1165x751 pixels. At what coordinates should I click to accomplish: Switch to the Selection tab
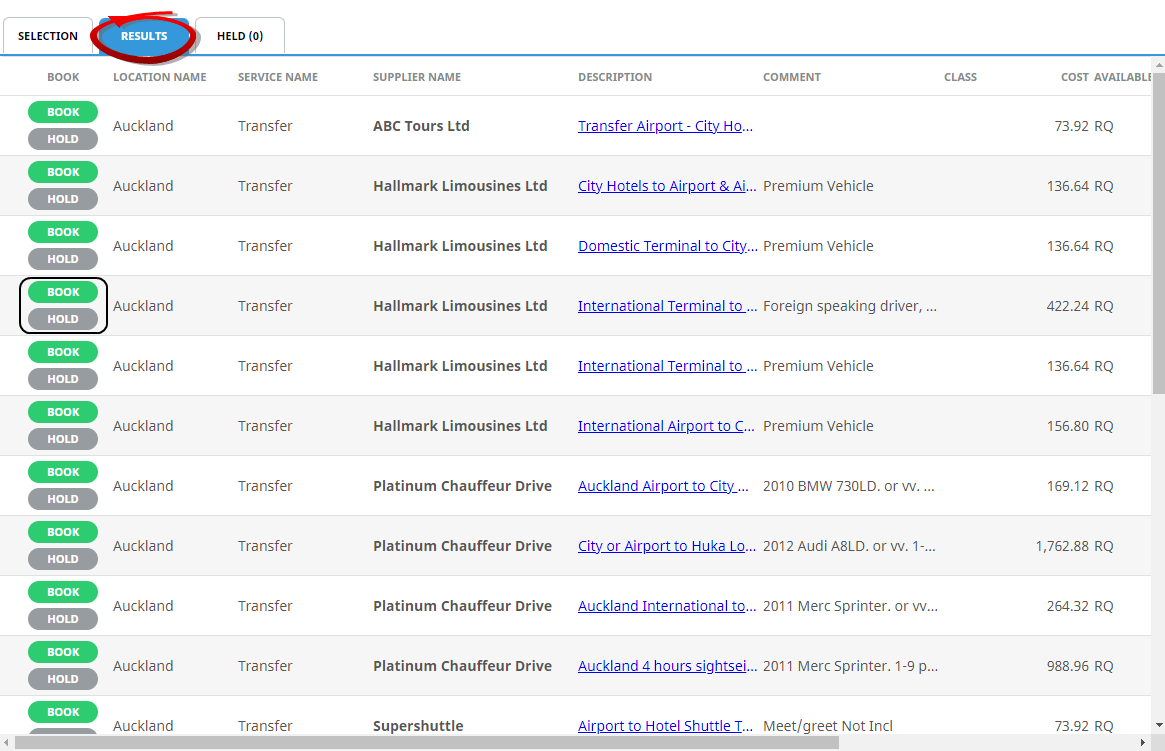tap(48, 36)
